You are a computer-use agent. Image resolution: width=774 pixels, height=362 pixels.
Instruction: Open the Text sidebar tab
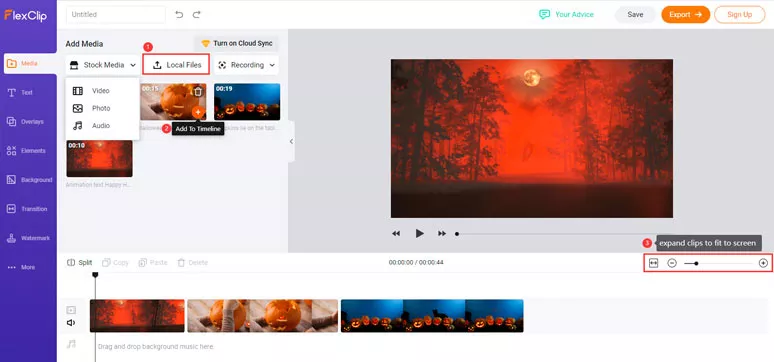pos(20,92)
